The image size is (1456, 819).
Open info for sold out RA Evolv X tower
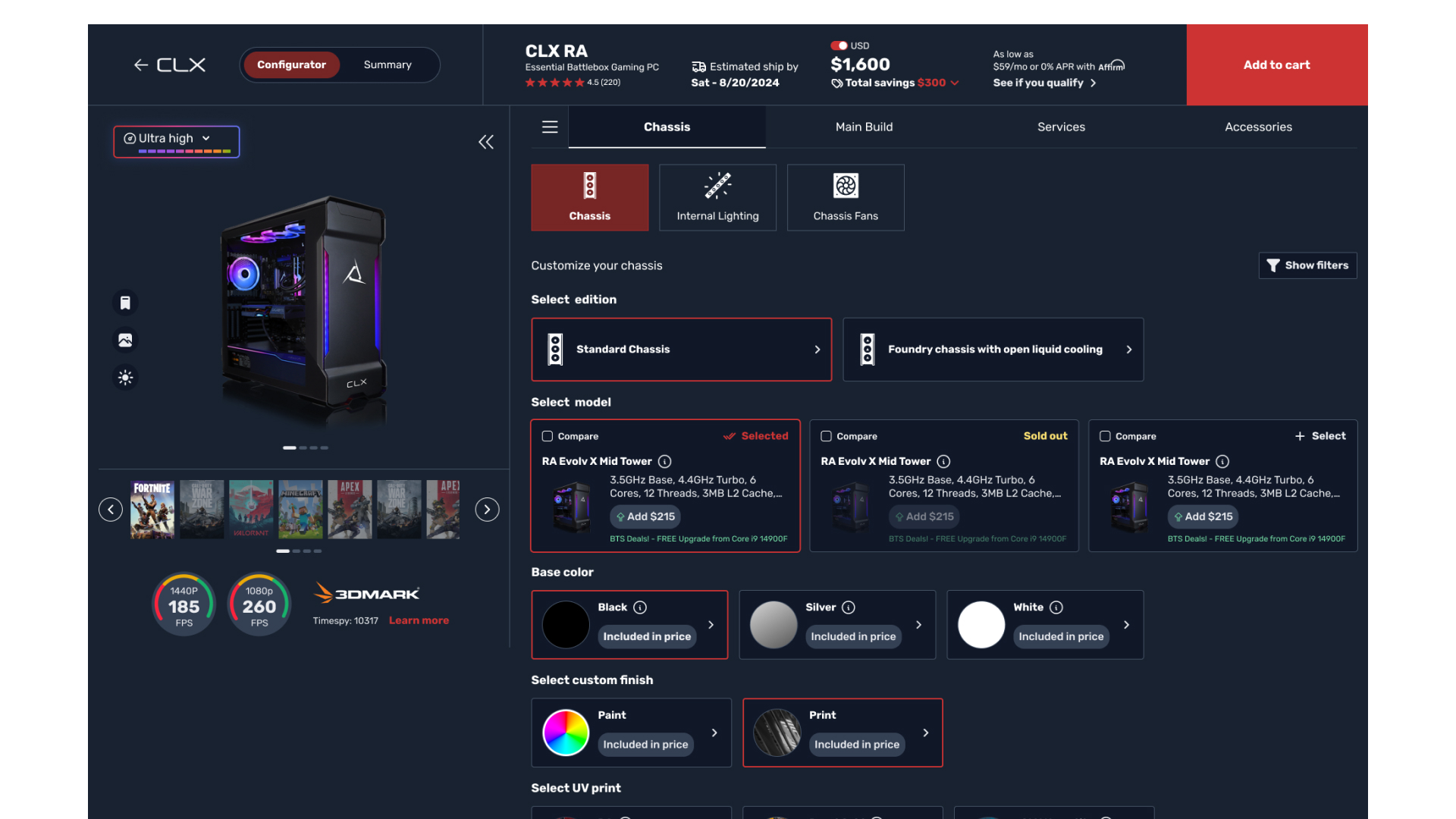944,462
